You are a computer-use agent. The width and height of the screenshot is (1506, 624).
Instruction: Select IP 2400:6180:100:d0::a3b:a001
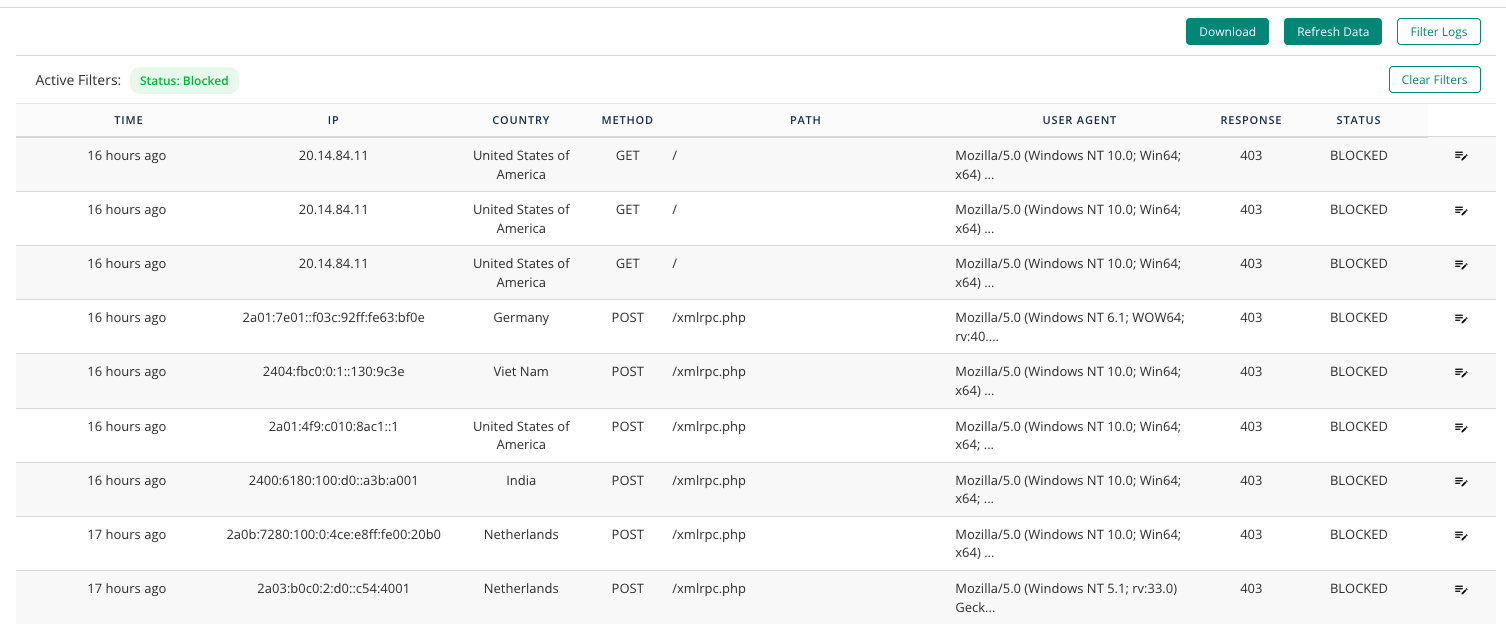[333, 481]
